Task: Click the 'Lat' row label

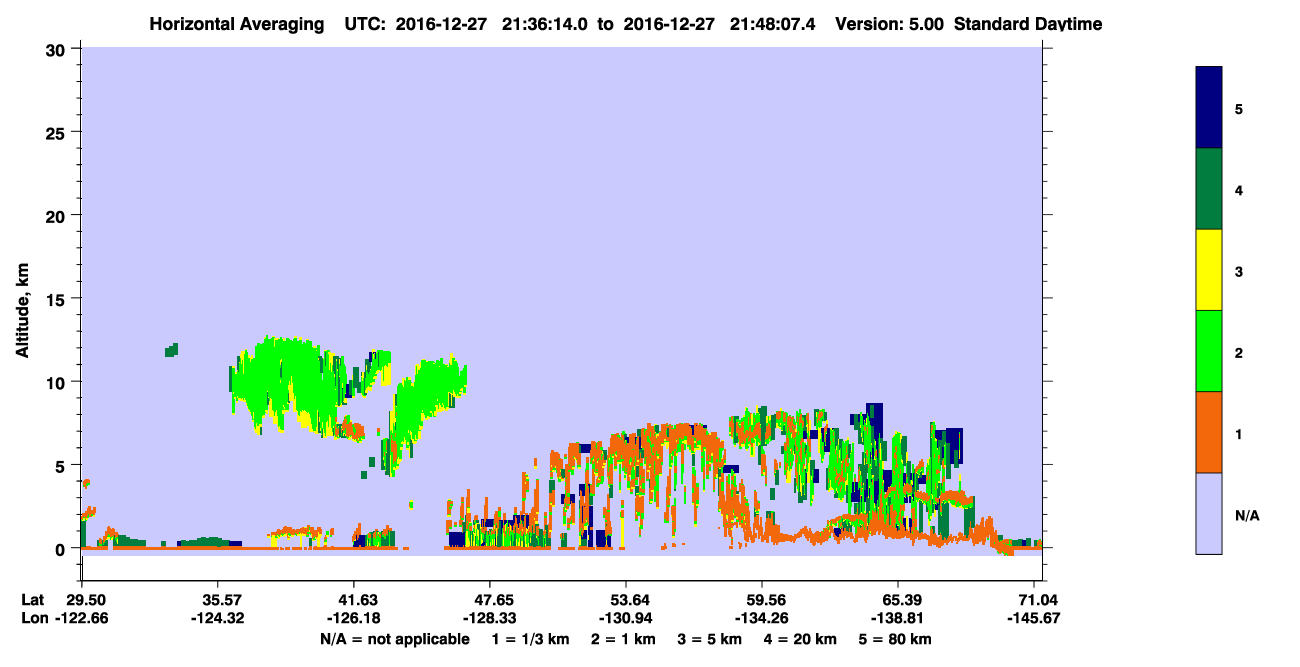Action: coord(33,600)
